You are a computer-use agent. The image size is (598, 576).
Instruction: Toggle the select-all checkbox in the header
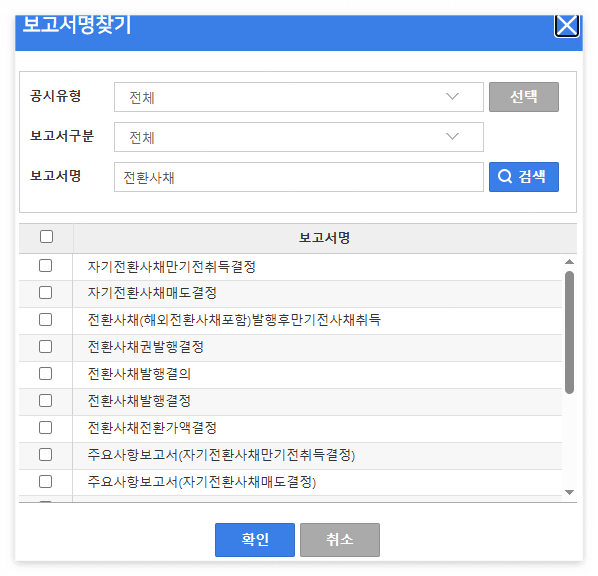click(x=46, y=237)
